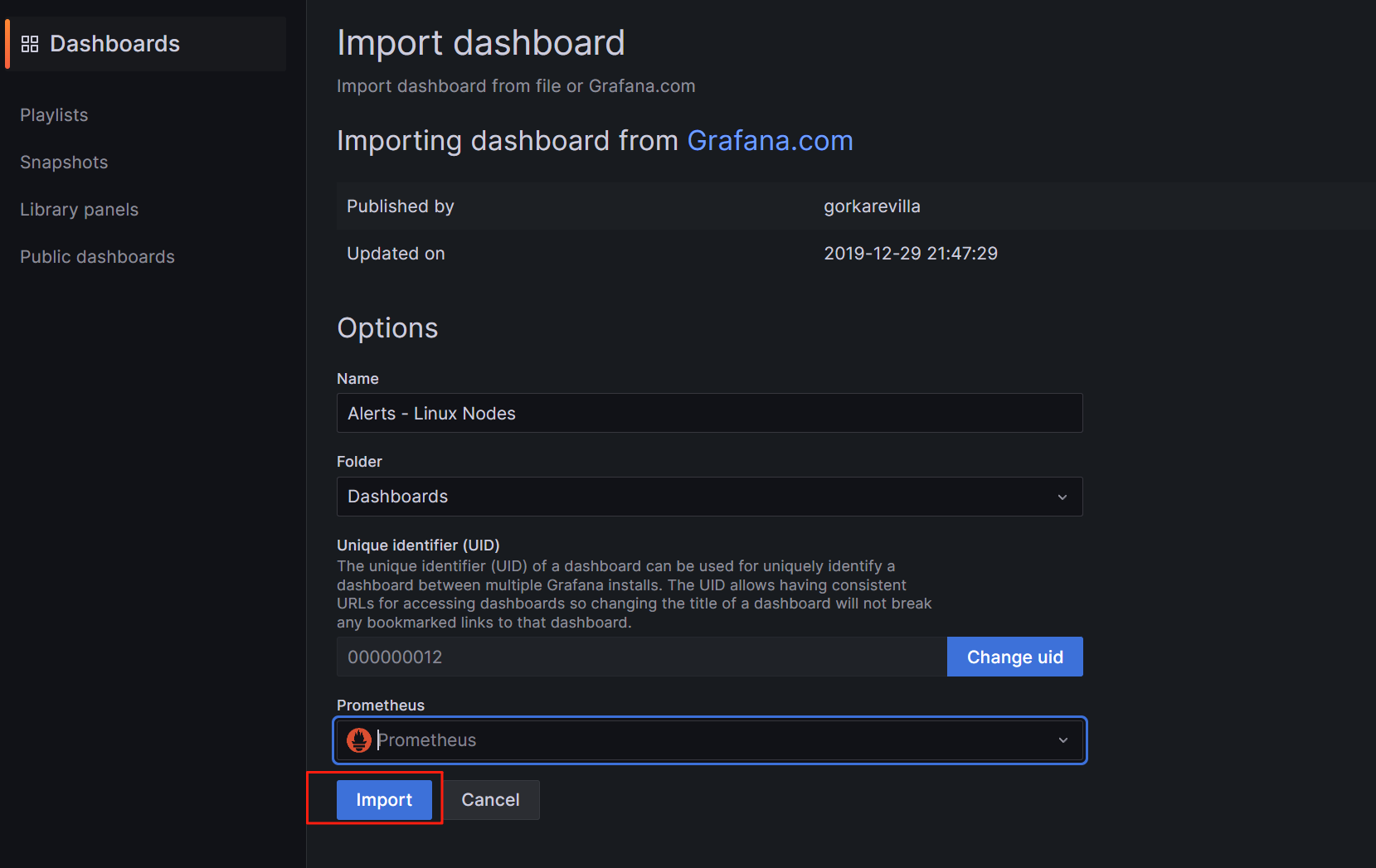Open Library panels page
Screen dimensions: 1376x868
coord(79,210)
